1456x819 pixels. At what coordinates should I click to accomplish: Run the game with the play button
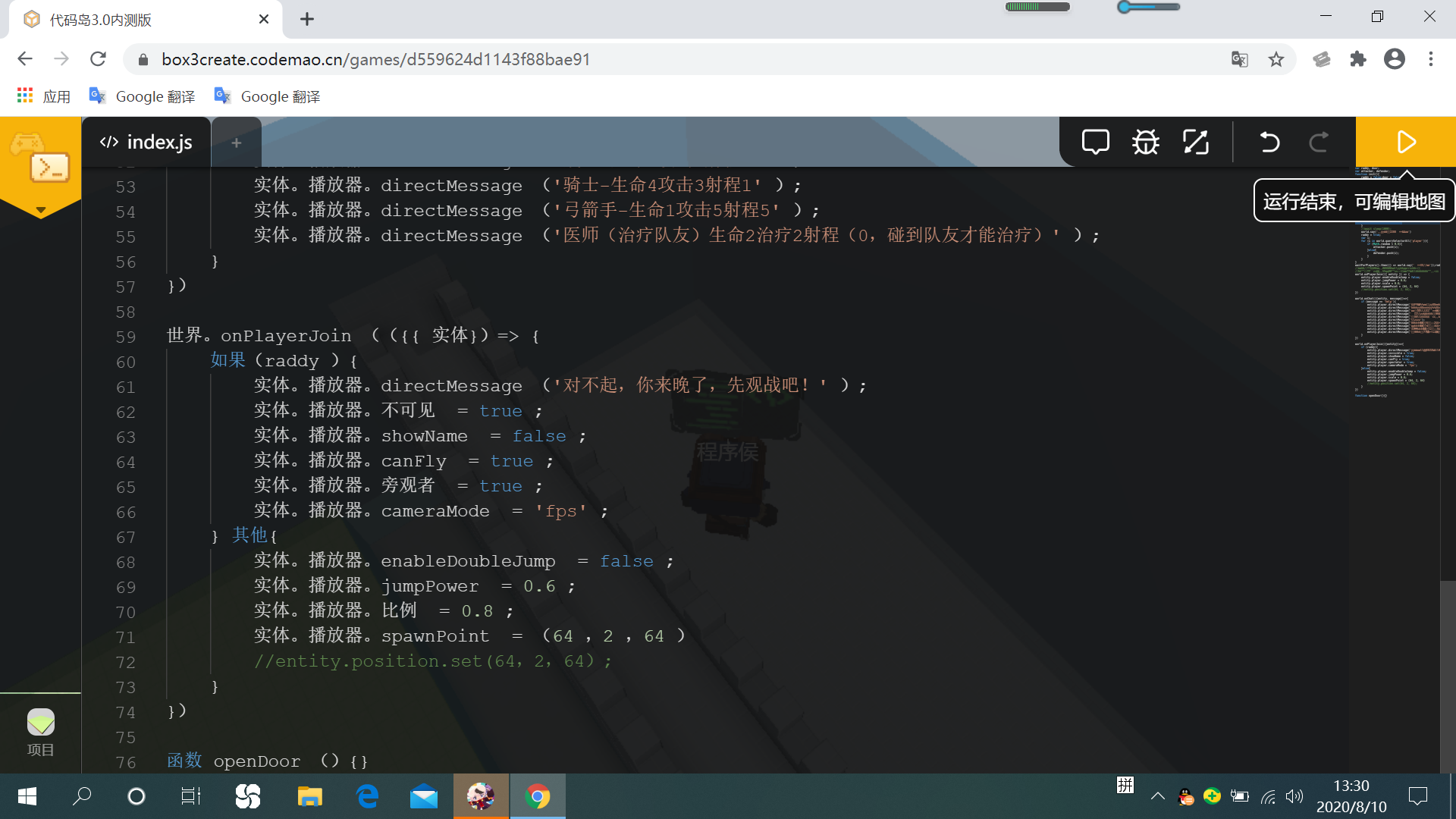[x=1406, y=142]
